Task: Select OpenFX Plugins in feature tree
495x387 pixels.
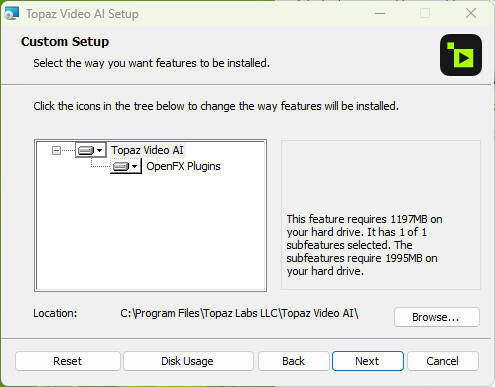Action: point(183,166)
